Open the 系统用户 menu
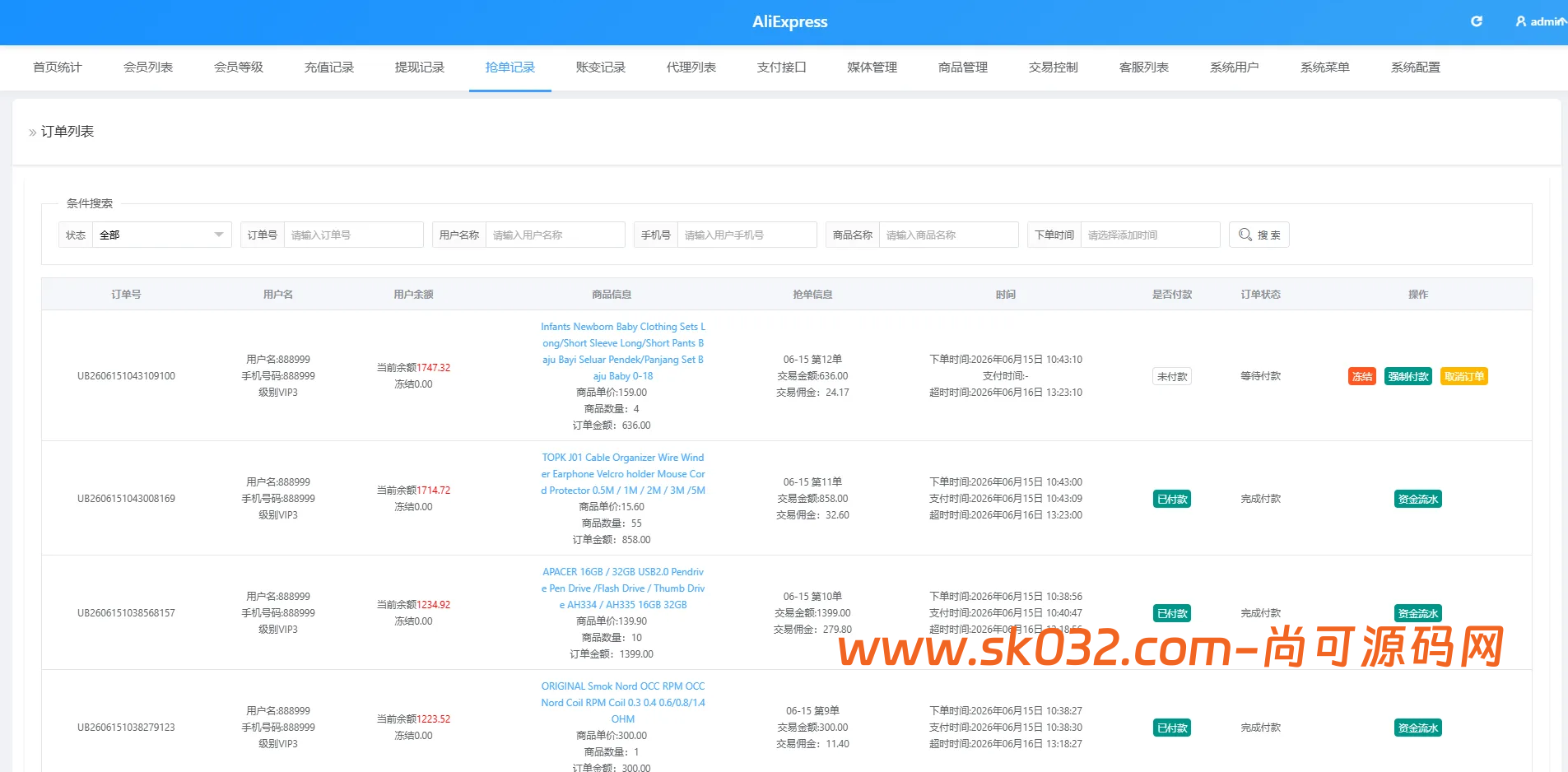This screenshot has height=772, width=1568. coord(1235,67)
